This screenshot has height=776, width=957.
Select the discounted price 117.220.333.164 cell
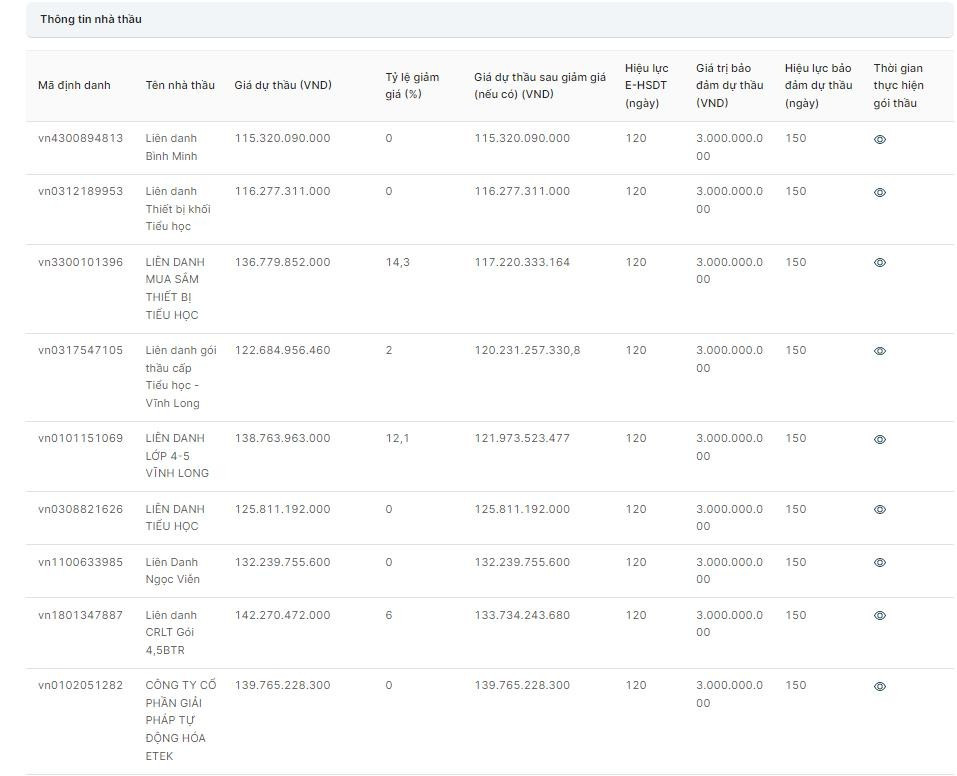pyautogui.click(x=522, y=262)
